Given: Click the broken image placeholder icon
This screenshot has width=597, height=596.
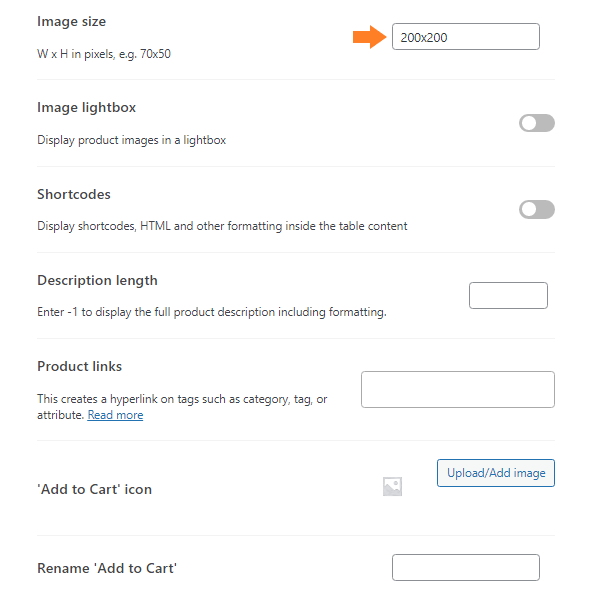Looking at the screenshot, I should pos(392,486).
